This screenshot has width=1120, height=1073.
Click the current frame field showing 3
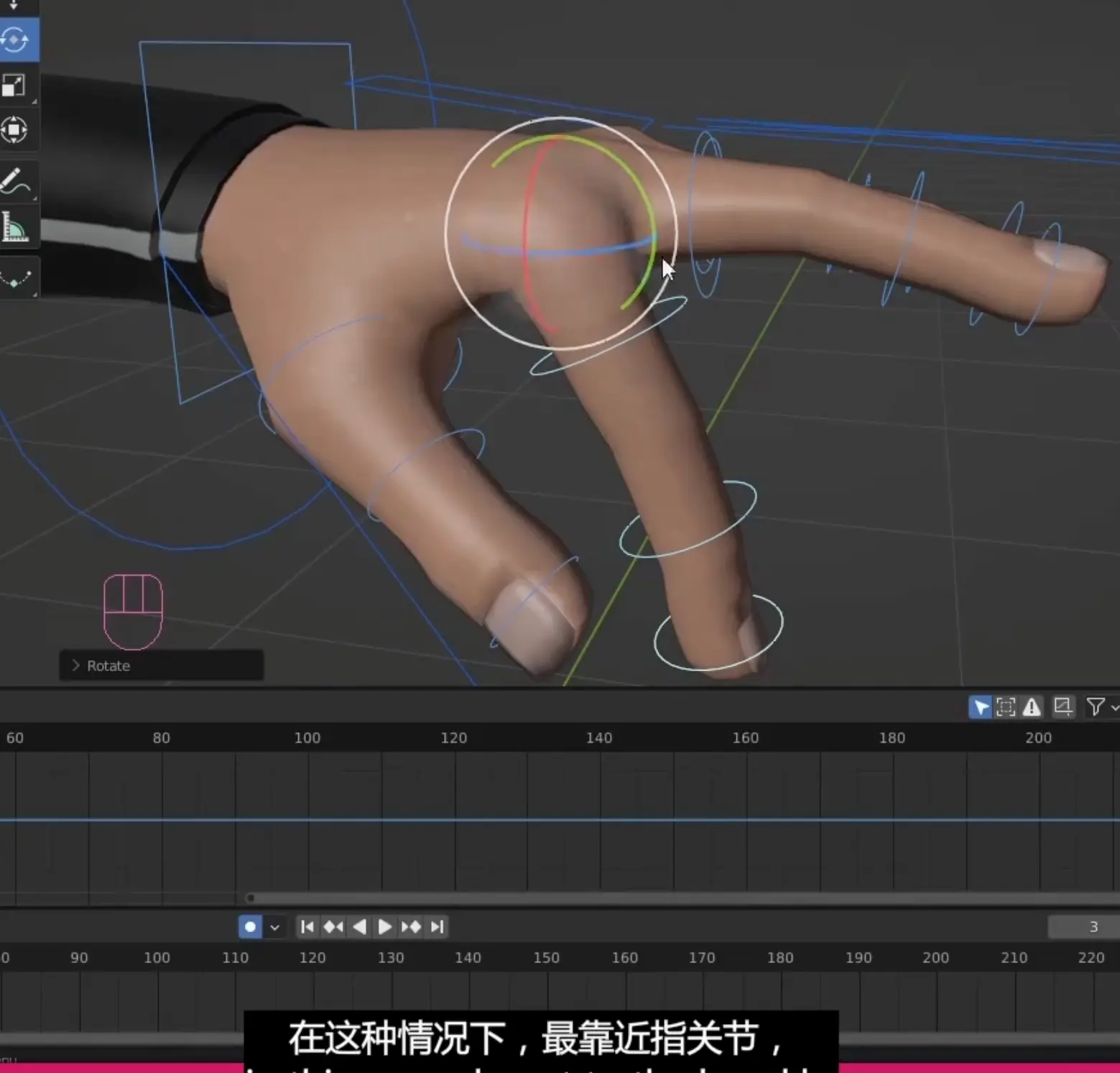[x=1083, y=926]
